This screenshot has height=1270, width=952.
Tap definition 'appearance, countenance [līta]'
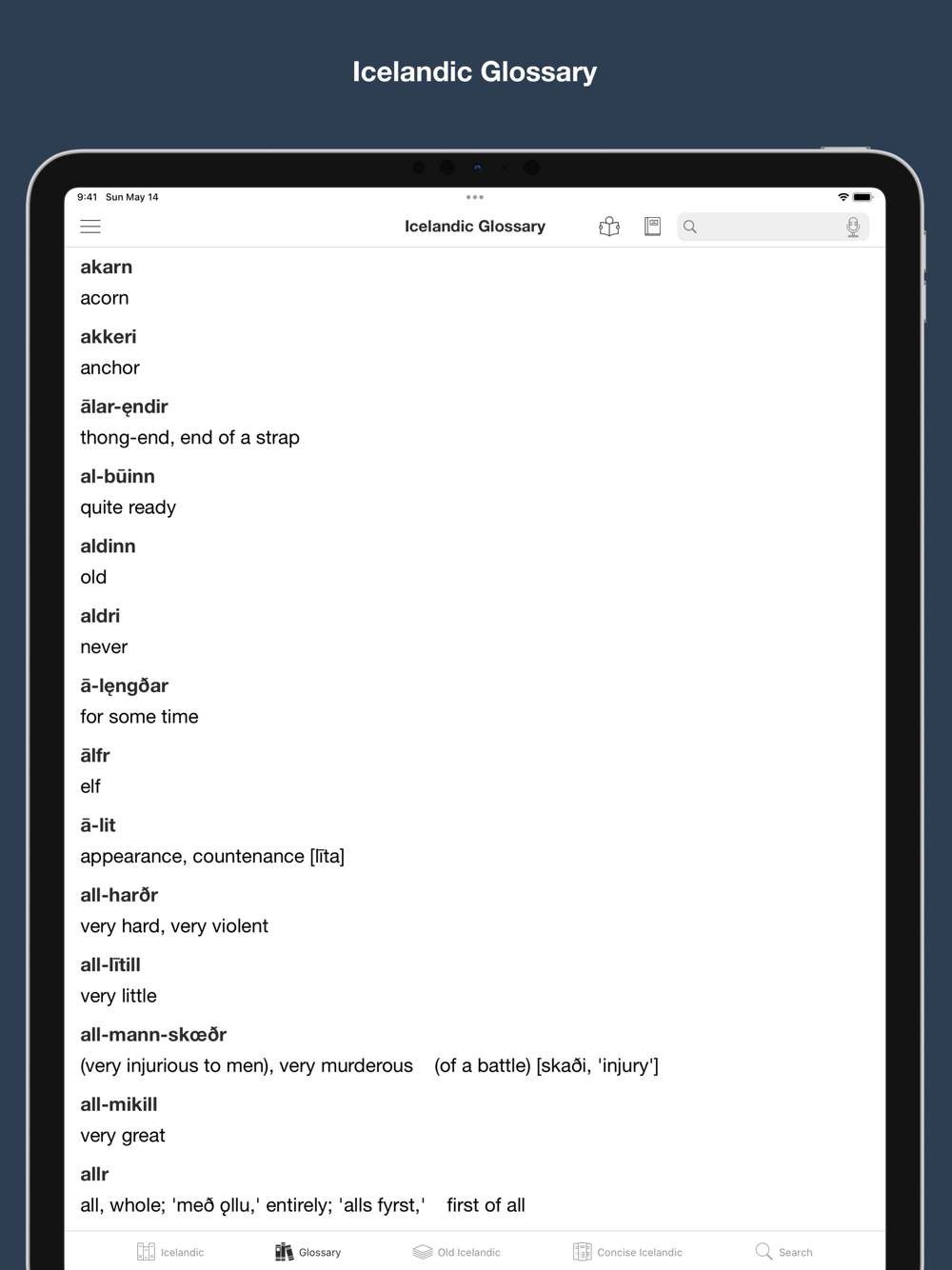(212, 857)
